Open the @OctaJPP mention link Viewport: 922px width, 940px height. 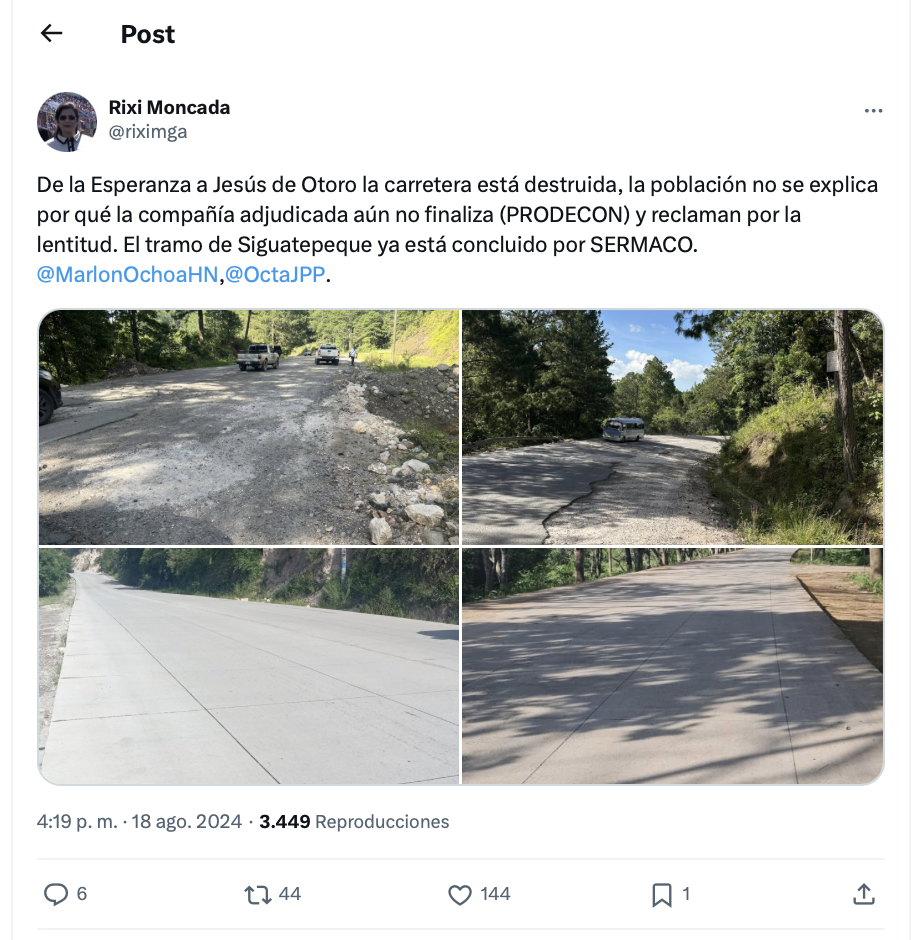[x=275, y=274]
